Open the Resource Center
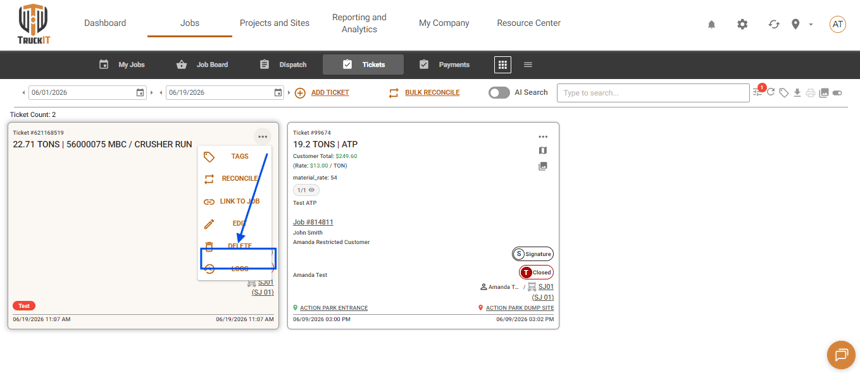Image resolution: width=860 pixels, height=373 pixels. [x=529, y=23]
